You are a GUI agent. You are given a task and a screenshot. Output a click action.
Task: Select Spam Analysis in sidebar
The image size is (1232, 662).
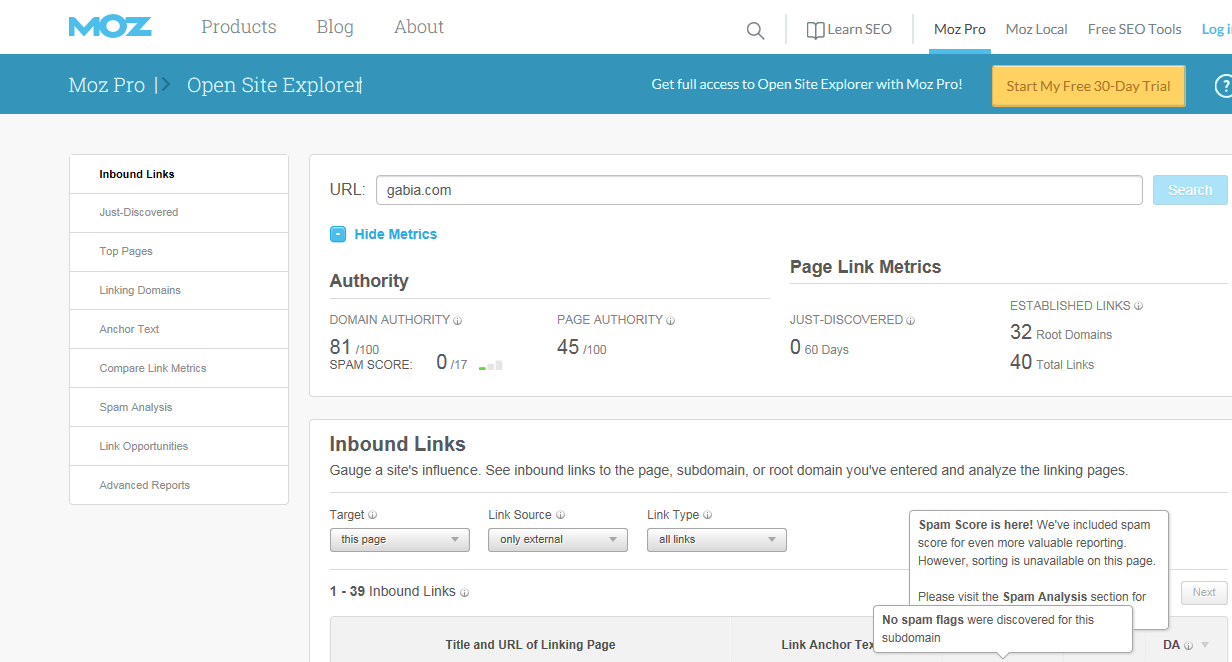[136, 407]
